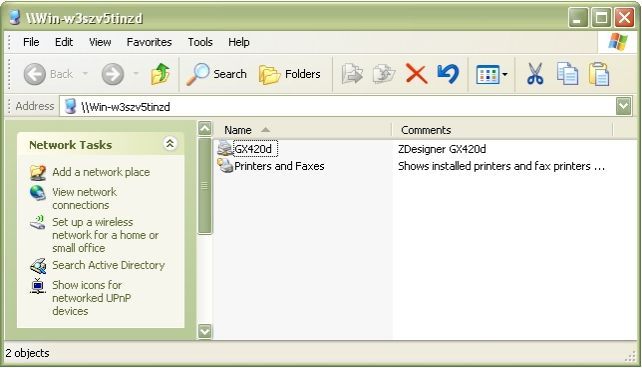
Task: Sort by the Comments column header
Action: point(502,130)
